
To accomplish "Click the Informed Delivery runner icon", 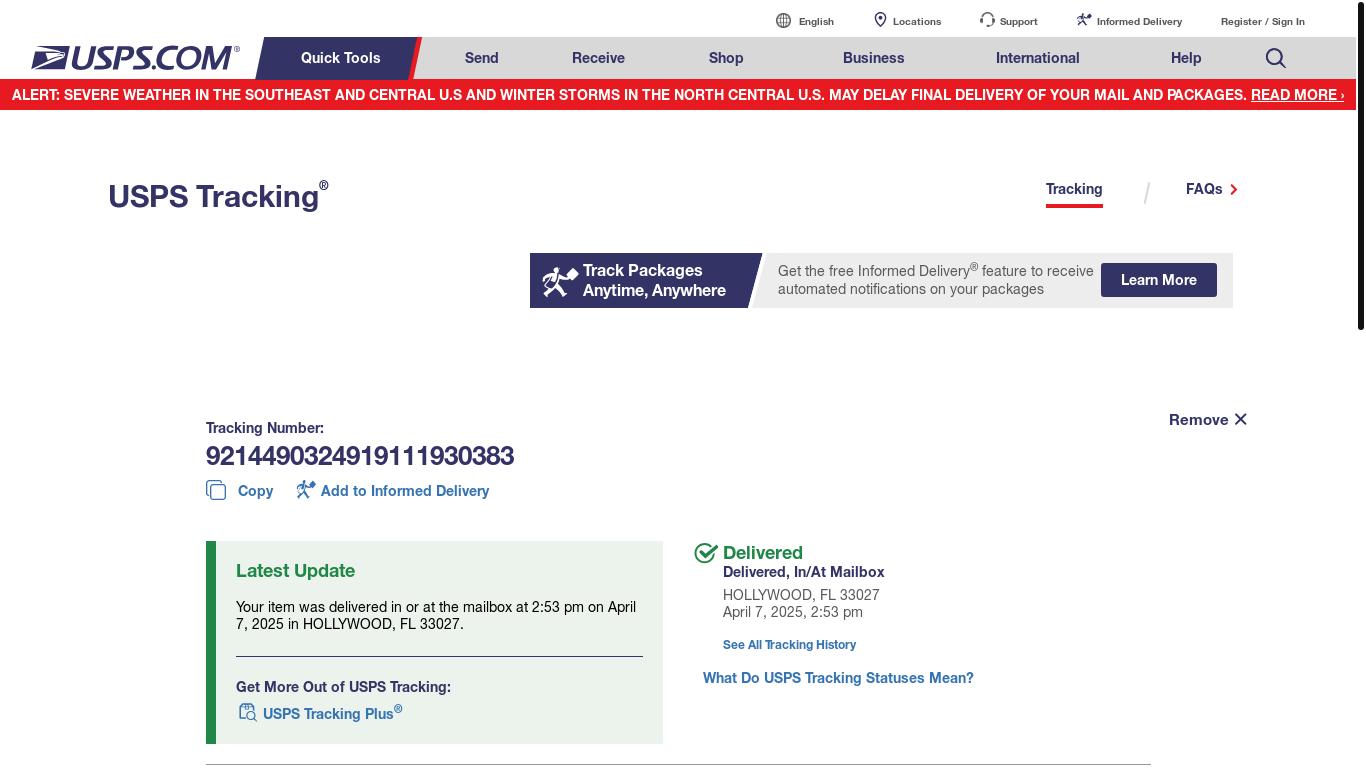I will tap(1084, 20).
